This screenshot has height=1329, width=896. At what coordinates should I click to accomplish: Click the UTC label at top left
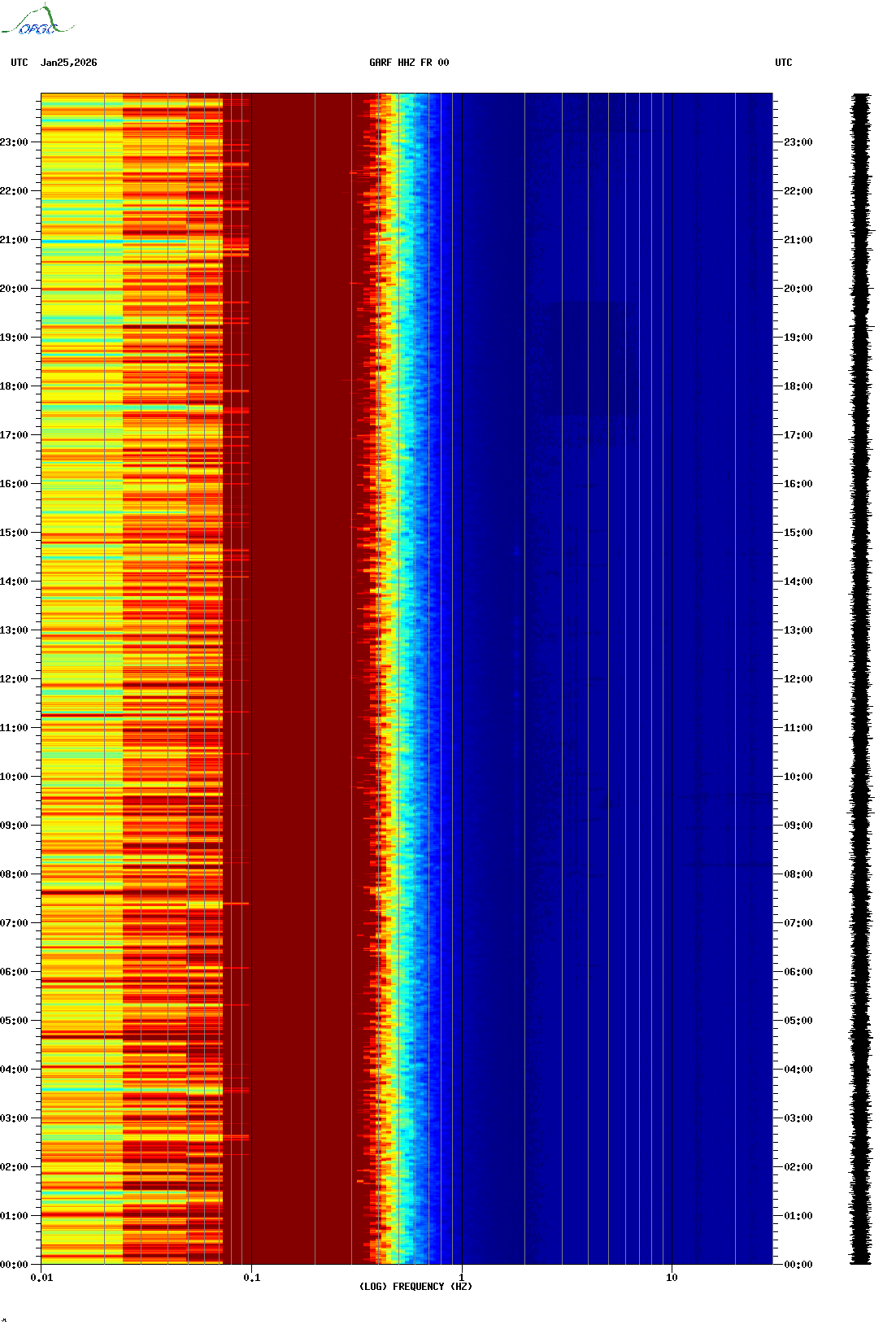pyautogui.click(x=20, y=63)
